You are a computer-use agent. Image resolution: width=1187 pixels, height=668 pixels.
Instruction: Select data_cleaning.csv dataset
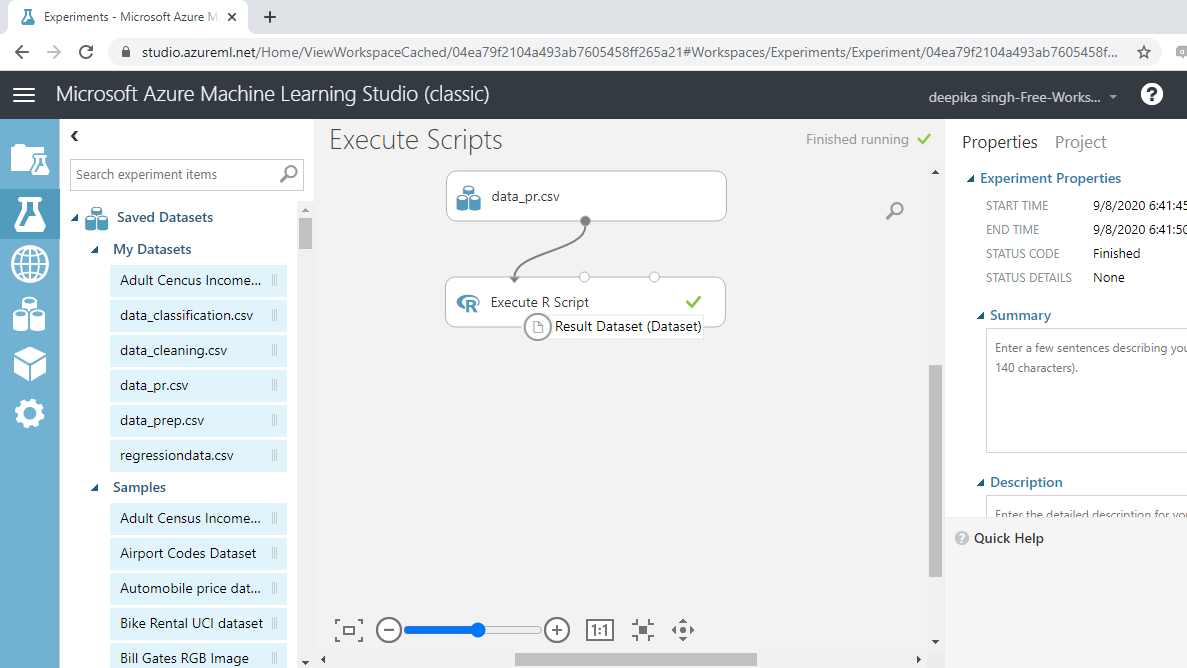198,351
